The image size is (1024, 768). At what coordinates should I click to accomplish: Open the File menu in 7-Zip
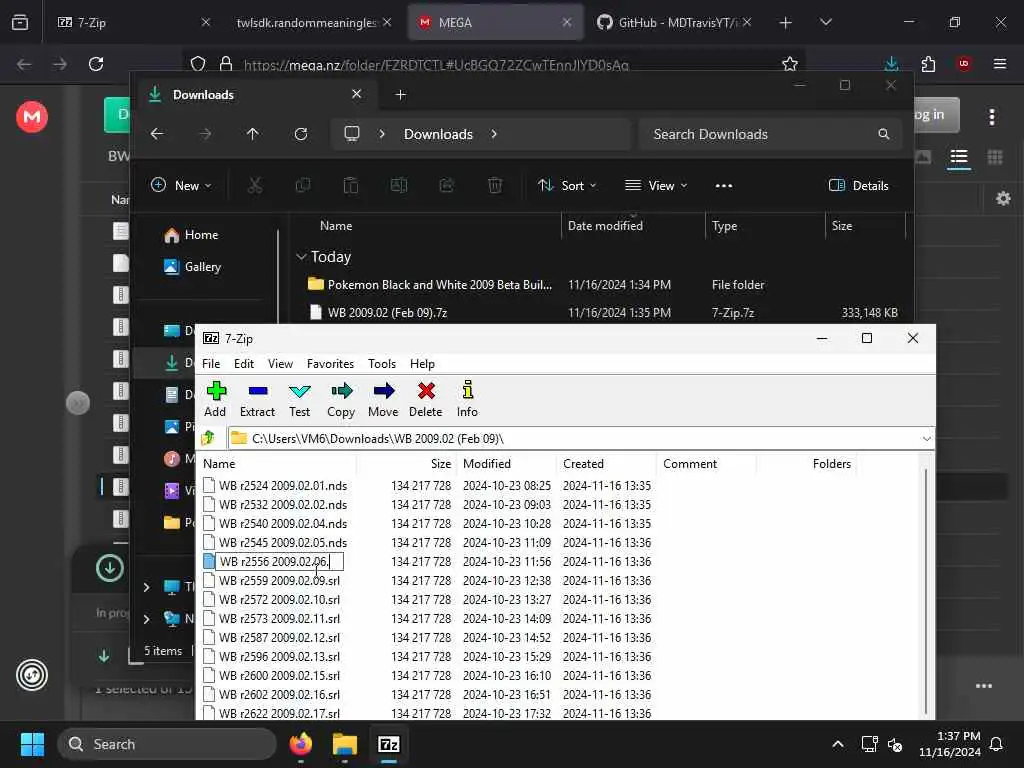pyautogui.click(x=211, y=364)
